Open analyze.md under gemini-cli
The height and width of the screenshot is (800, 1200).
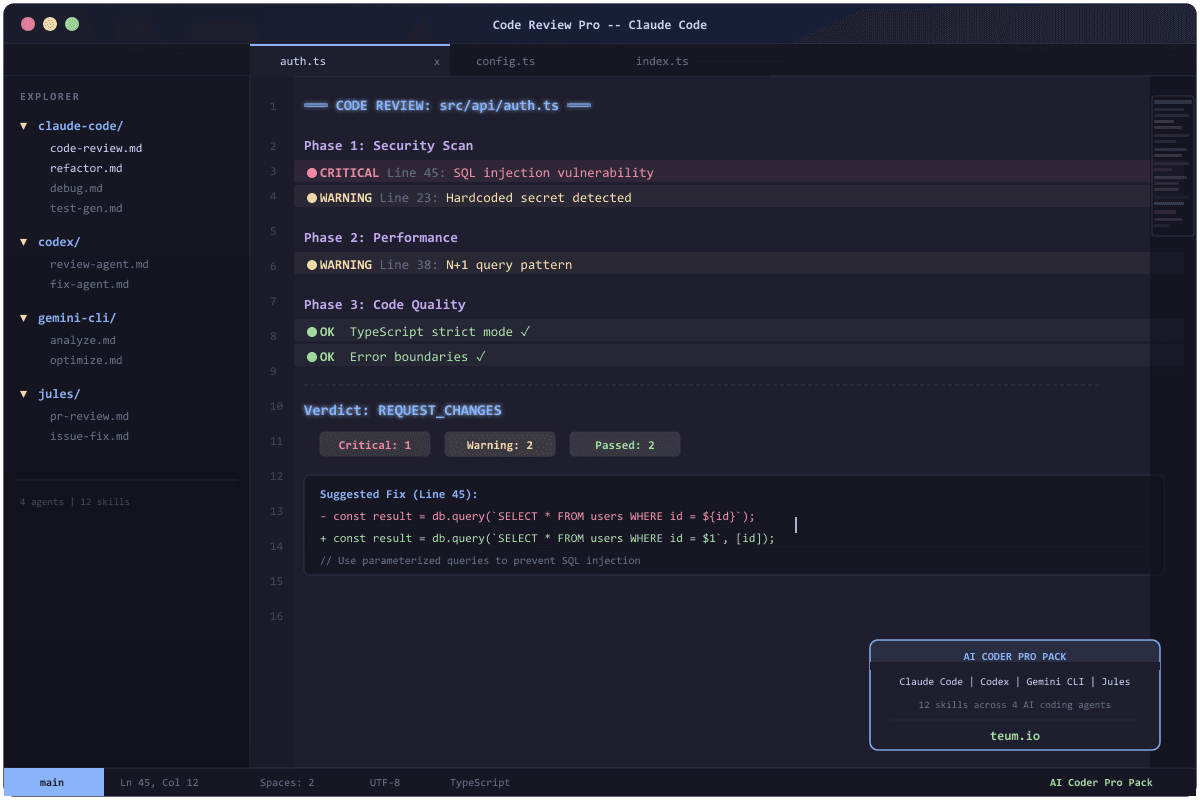[83, 340]
